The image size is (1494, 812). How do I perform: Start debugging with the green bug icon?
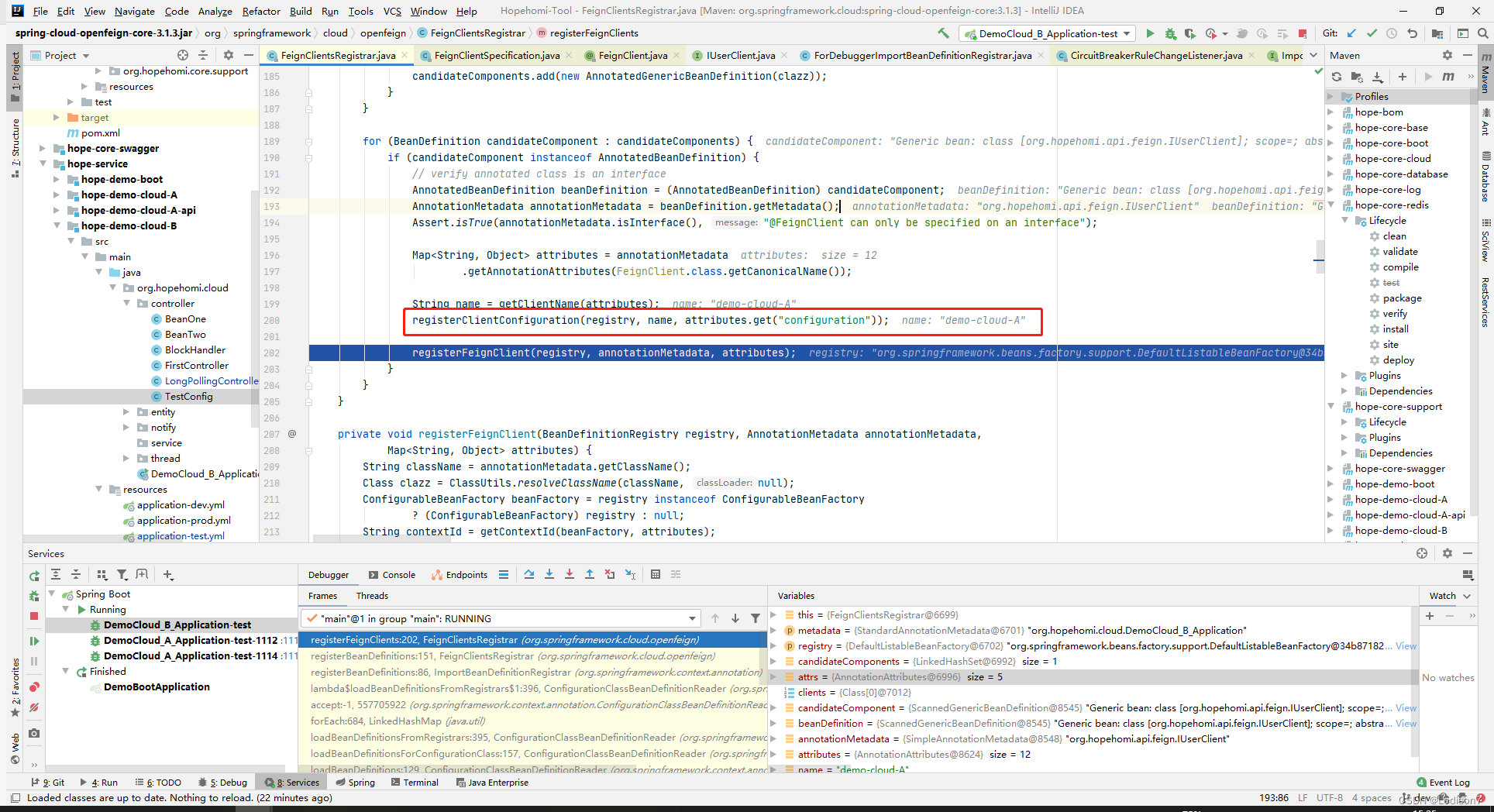[1170, 33]
